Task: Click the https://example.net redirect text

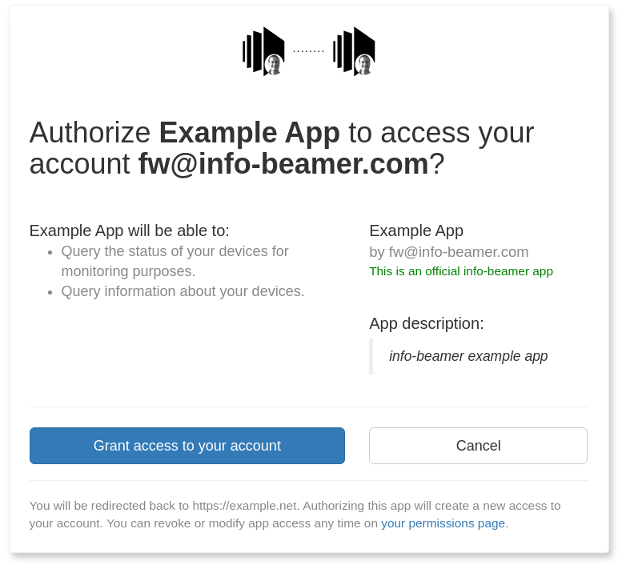Action: pyautogui.click(x=245, y=506)
